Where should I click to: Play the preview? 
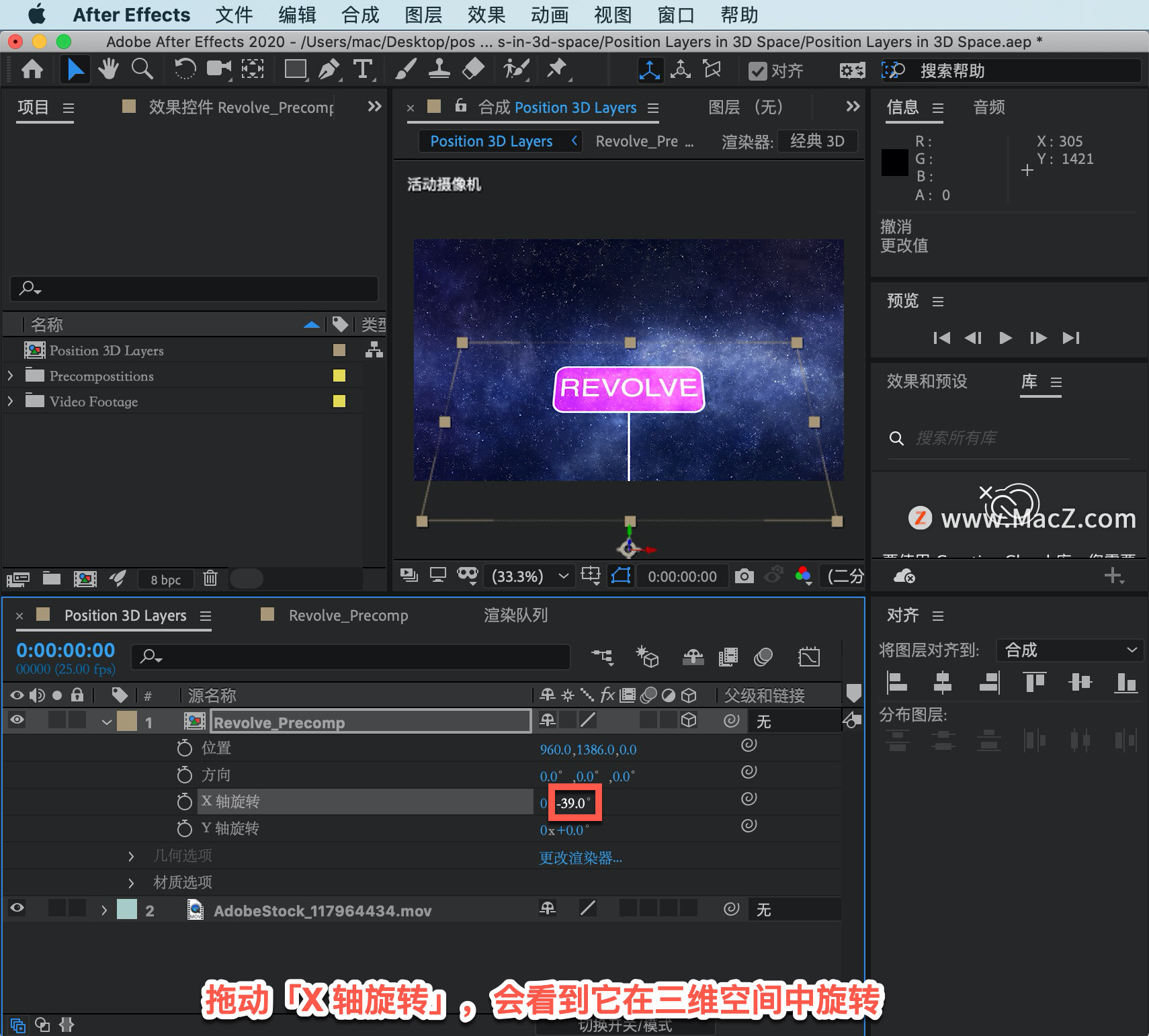tap(1005, 337)
